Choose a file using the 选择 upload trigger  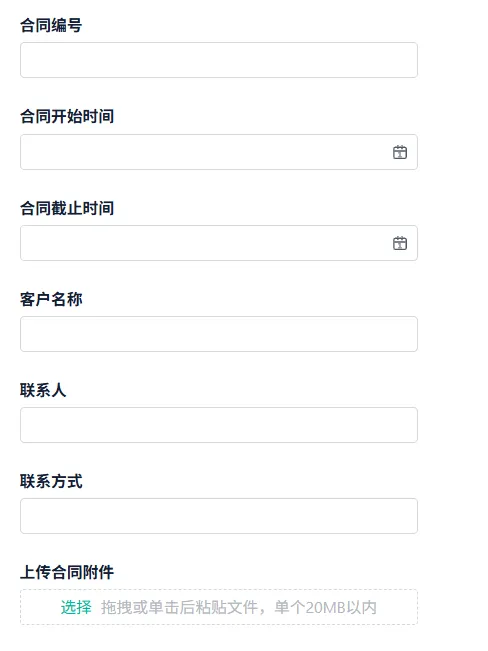point(76,607)
